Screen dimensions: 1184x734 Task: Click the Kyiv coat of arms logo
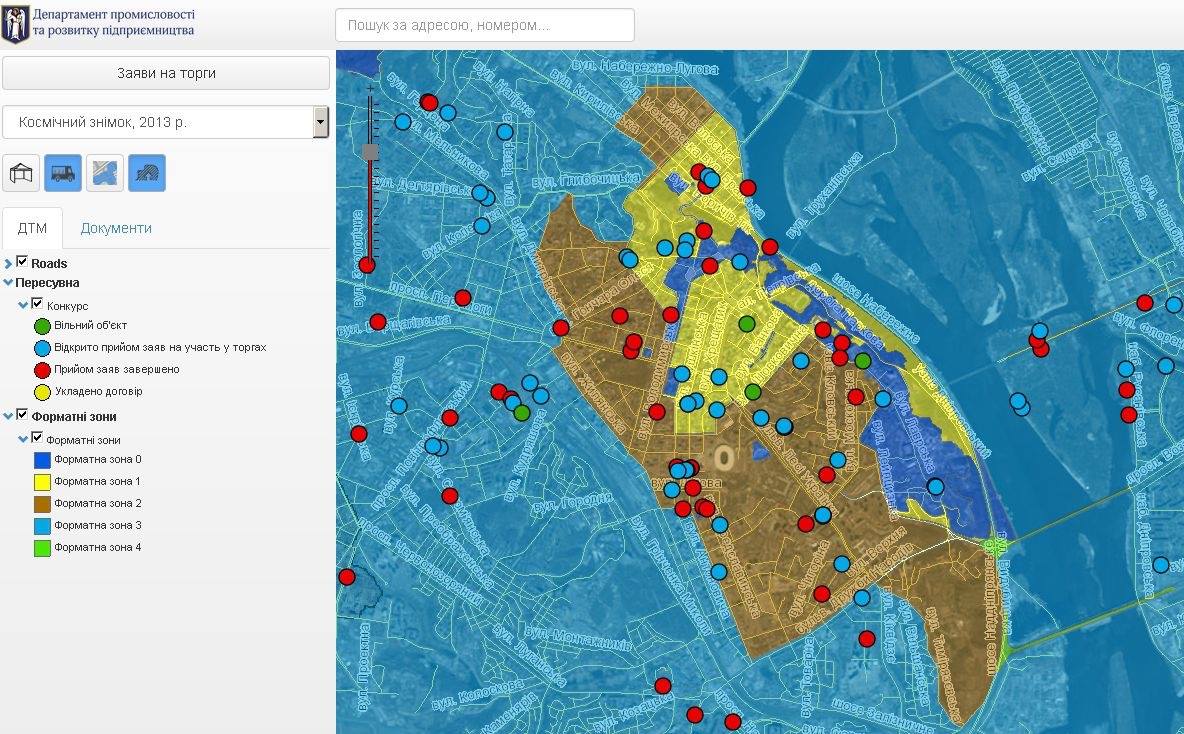[15, 23]
